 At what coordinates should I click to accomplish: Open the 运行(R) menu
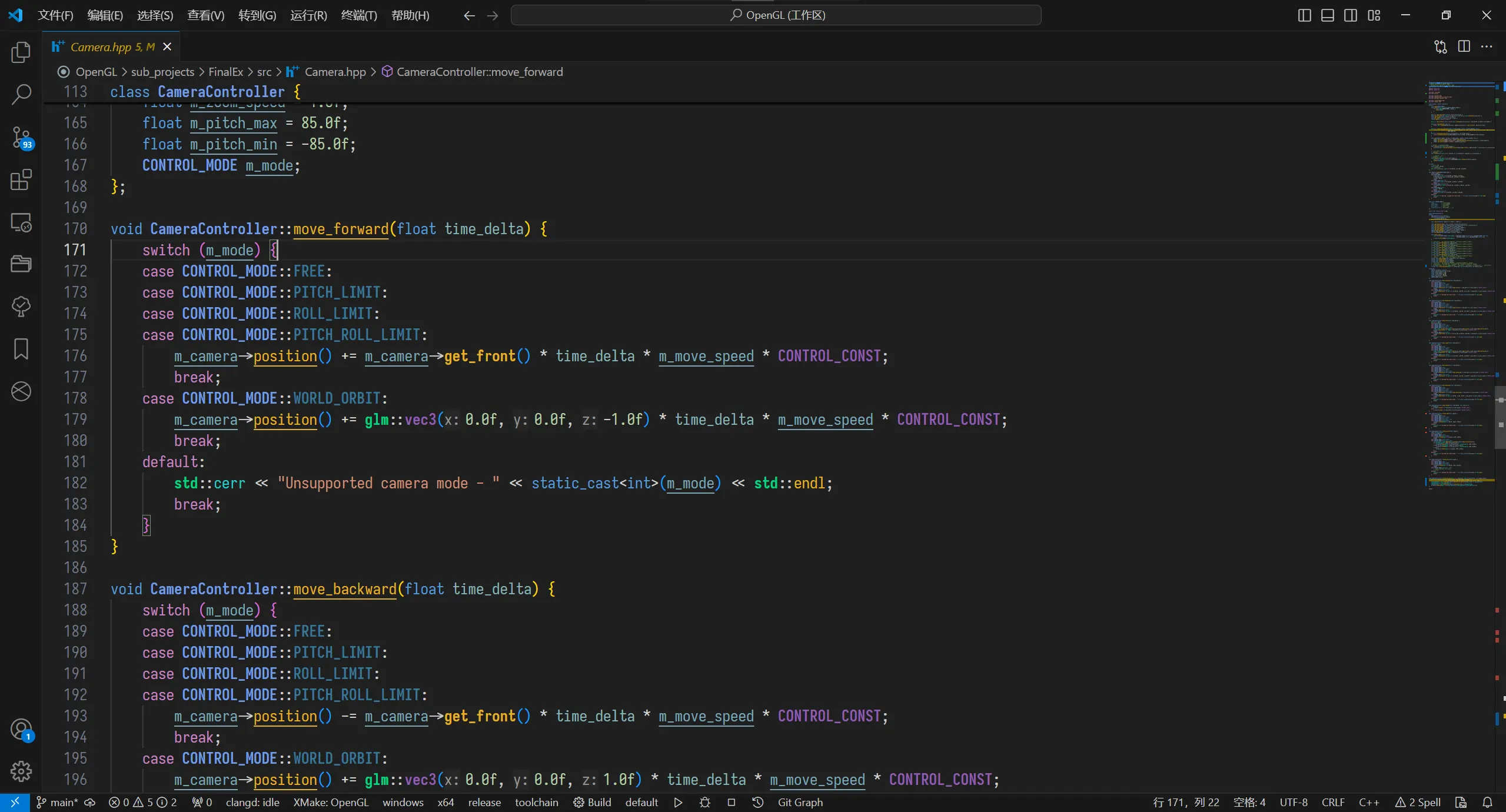[x=308, y=15]
